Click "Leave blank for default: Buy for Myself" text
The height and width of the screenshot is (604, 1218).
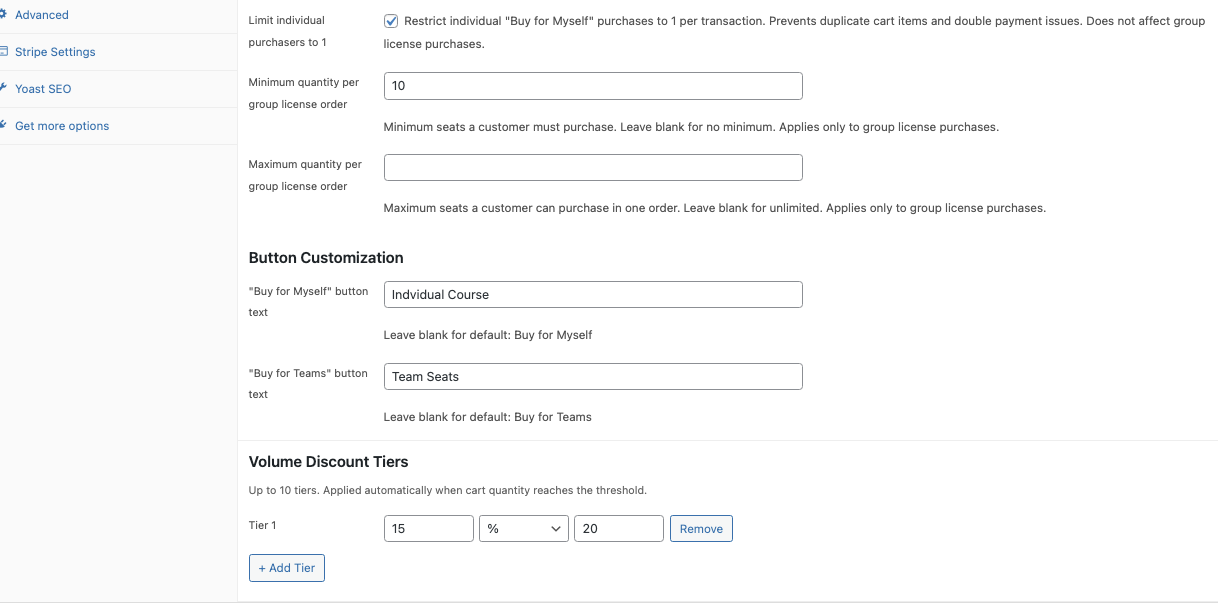(488, 335)
